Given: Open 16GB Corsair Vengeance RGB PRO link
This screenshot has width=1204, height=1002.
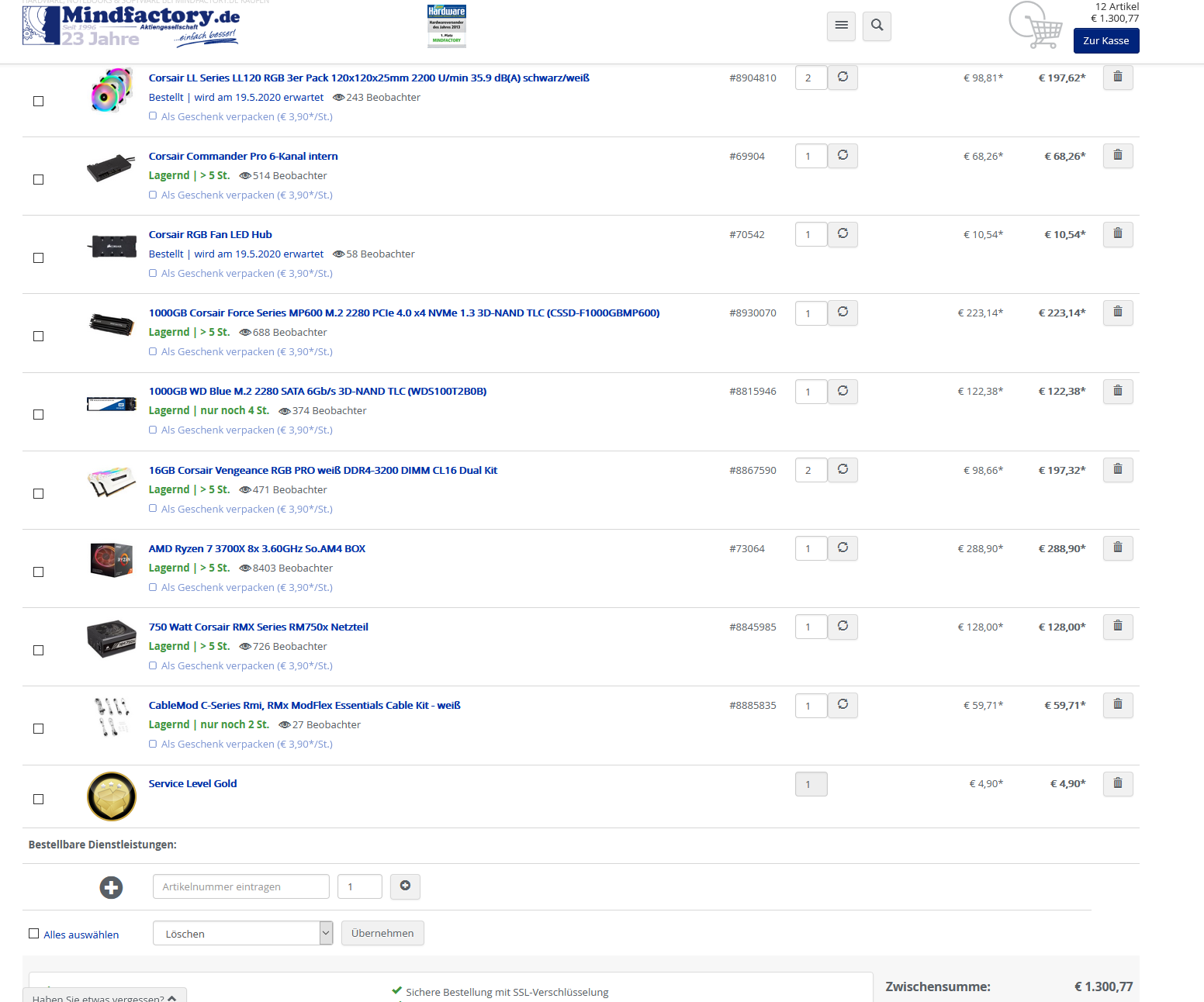Looking at the screenshot, I should pos(323,470).
